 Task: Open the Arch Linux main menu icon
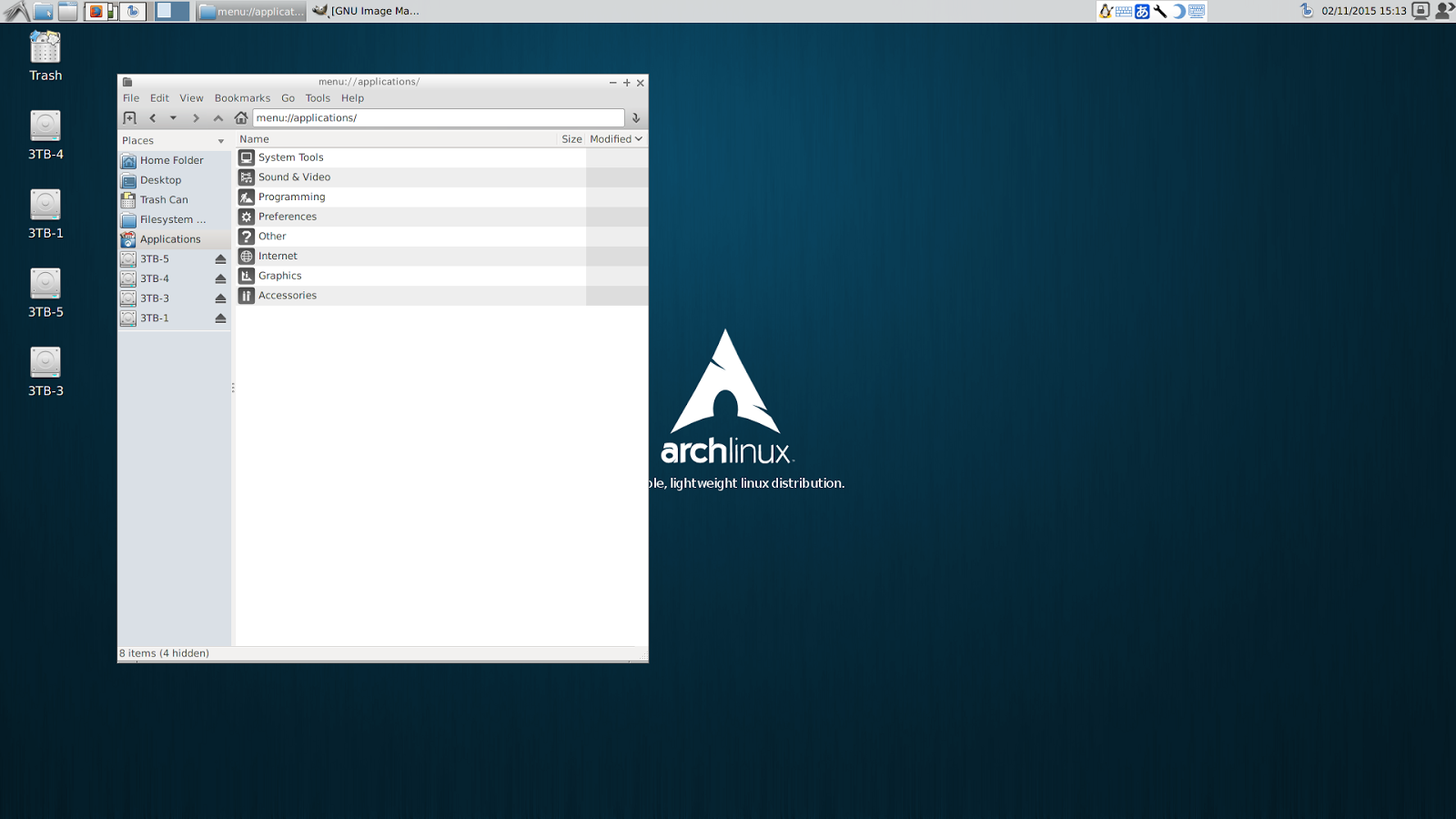[16, 11]
